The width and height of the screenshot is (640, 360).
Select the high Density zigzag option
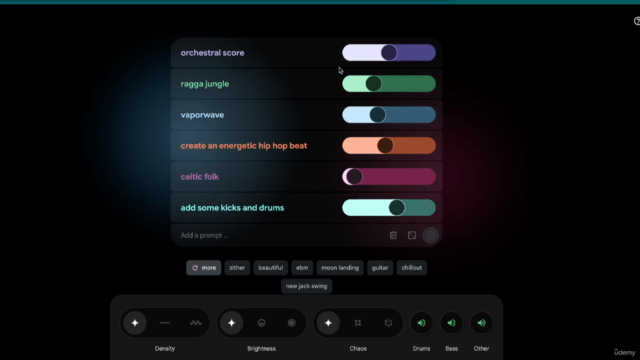[196, 323]
